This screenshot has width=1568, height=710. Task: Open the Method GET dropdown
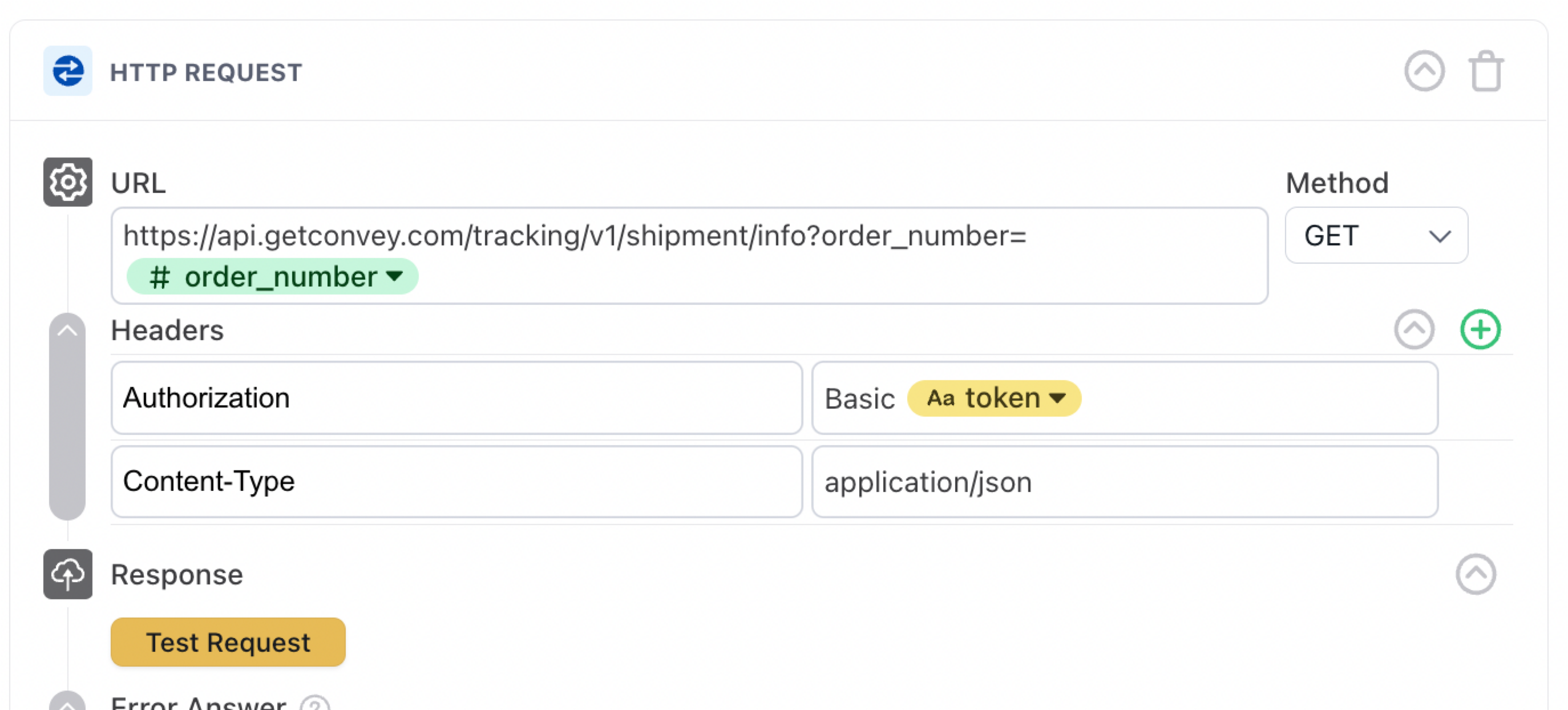click(x=1376, y=236)
